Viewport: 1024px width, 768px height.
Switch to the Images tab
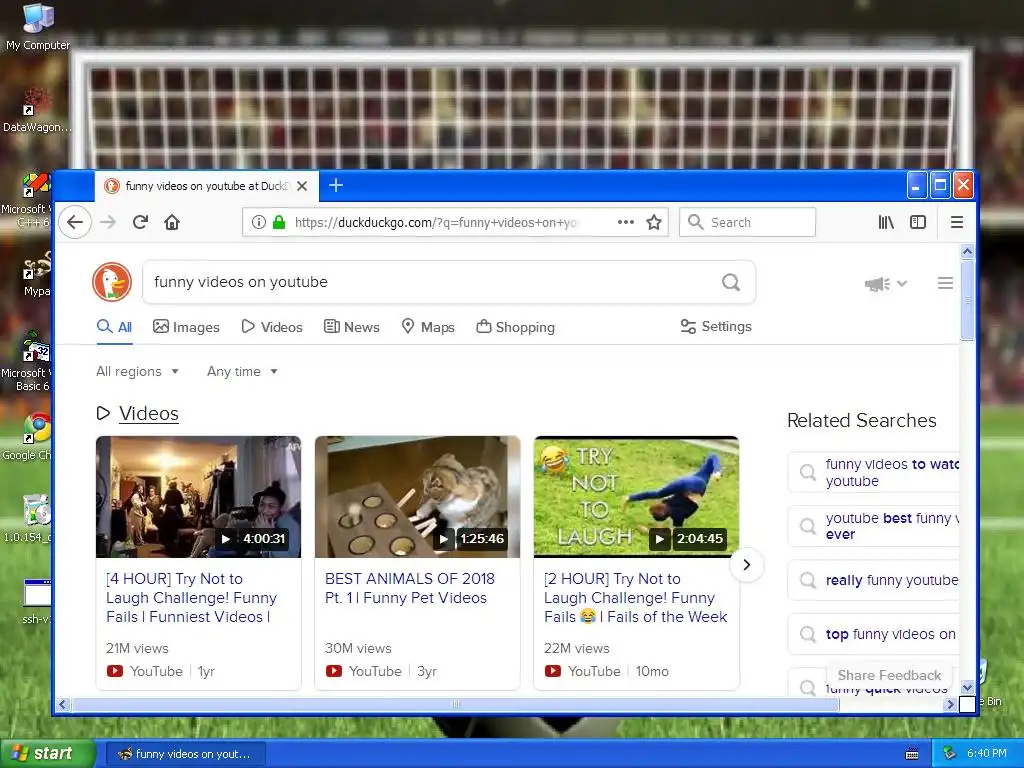click(x=186, y=327)
